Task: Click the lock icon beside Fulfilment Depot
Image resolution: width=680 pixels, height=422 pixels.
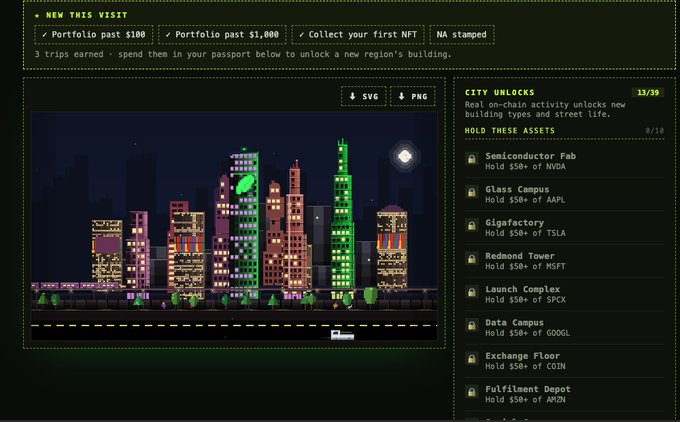Action: point(471,392)
